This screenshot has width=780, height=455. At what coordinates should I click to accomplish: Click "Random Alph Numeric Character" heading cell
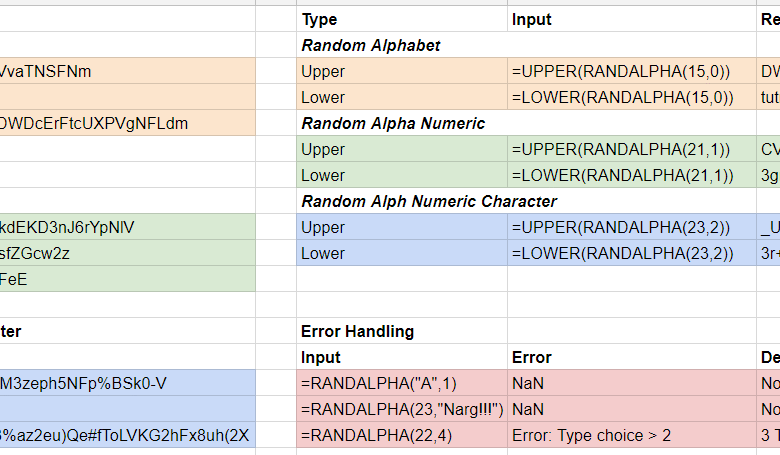400,201
